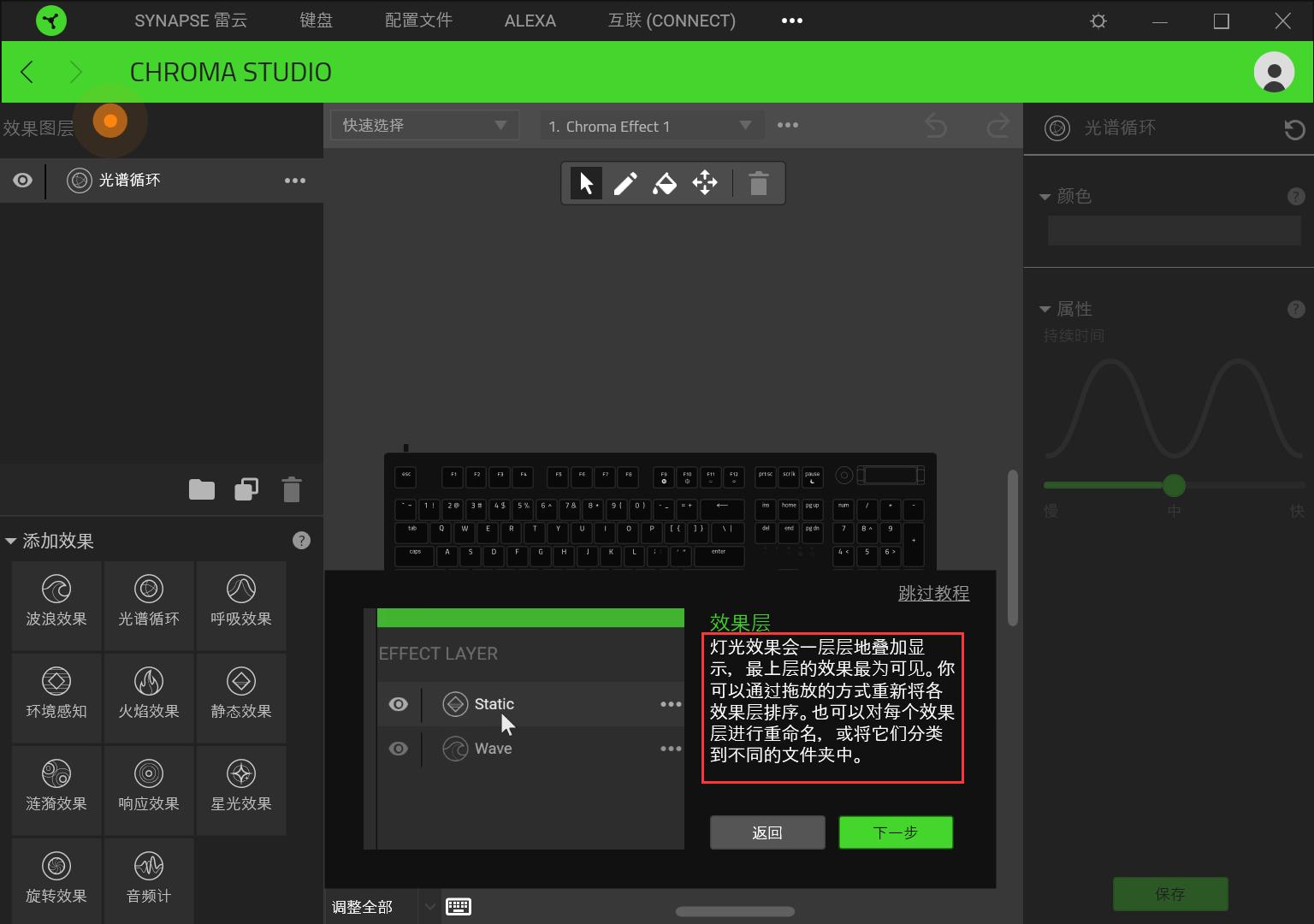Open options menu for 光谱循环 layer
The width and height of the screenshot is (1314, 924).
tap(295, 181)
